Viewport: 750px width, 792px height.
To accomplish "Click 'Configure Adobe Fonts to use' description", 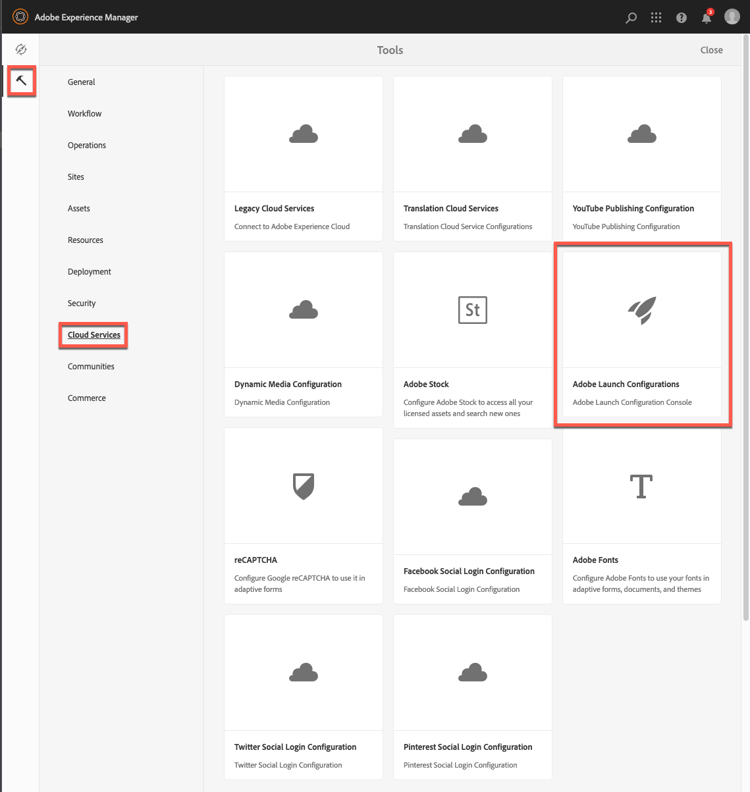I will tap(641, 583).
